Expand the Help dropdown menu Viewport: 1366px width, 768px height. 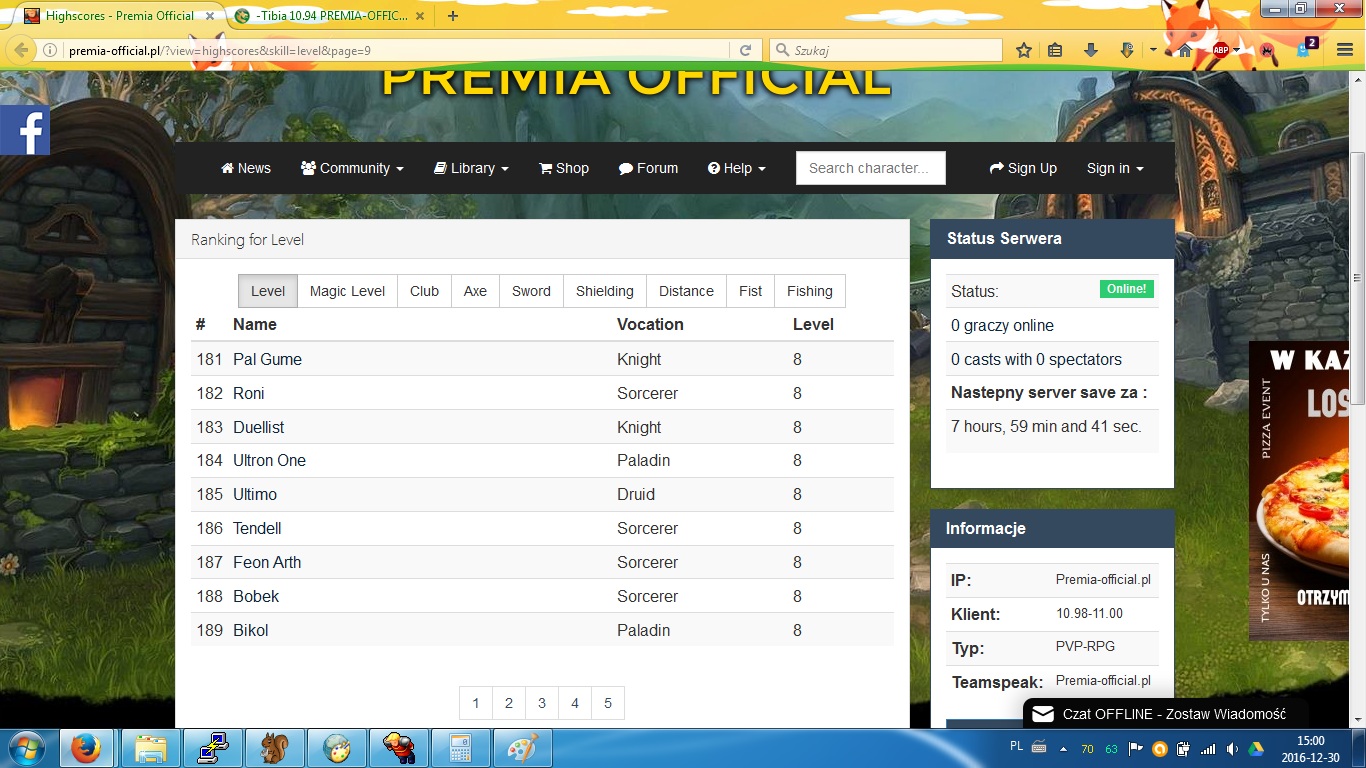[736, 168]
